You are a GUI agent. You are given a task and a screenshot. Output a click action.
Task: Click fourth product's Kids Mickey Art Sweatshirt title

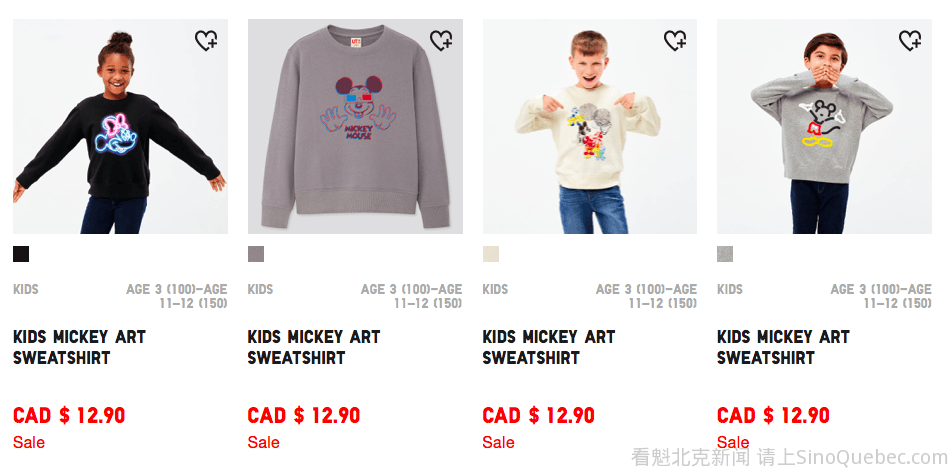783,347
